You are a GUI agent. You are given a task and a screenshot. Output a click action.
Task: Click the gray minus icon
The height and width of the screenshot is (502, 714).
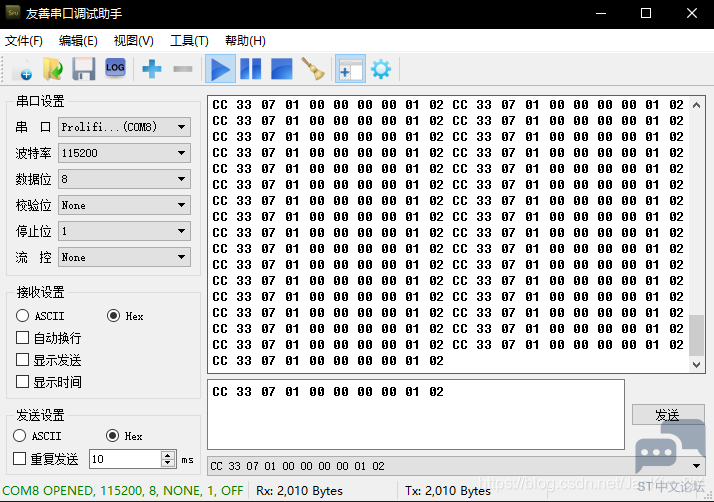[183, 69]
